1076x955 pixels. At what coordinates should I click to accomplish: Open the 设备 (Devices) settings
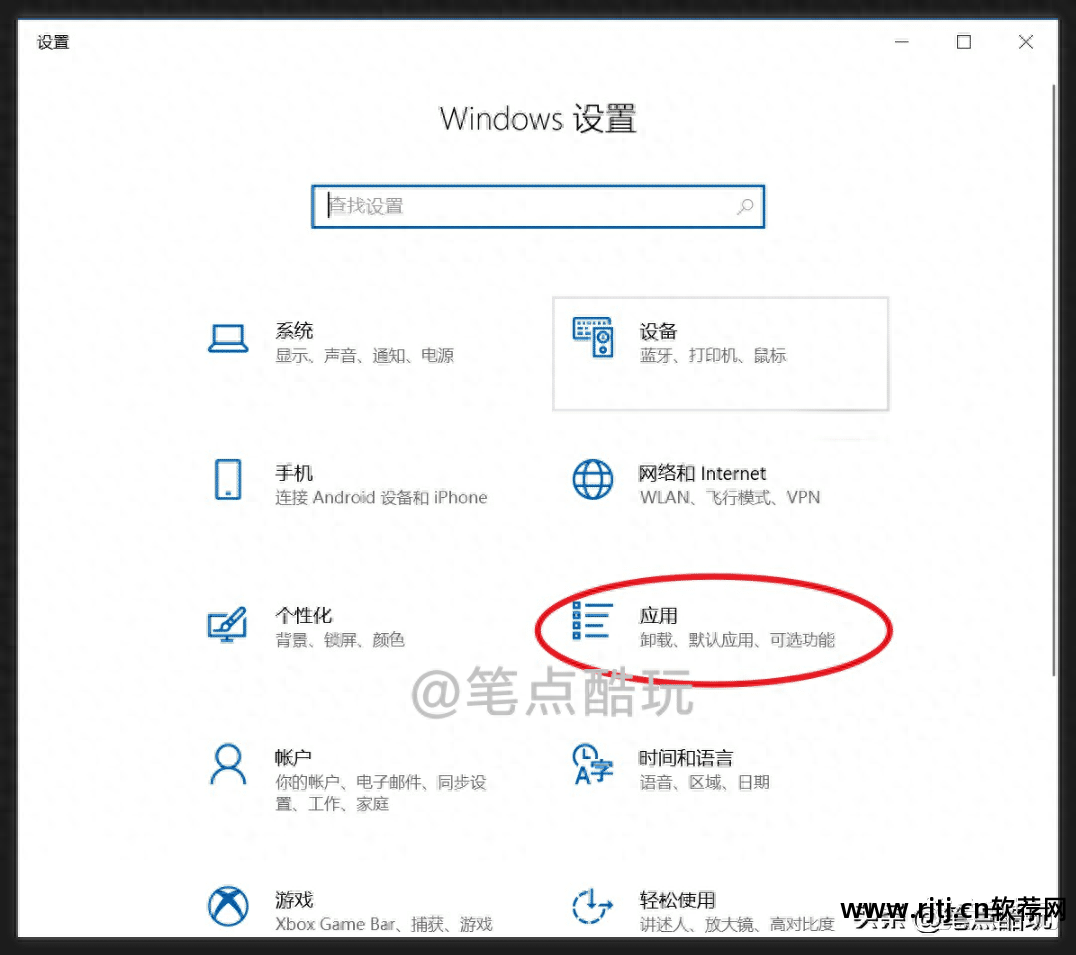(659, 331)
